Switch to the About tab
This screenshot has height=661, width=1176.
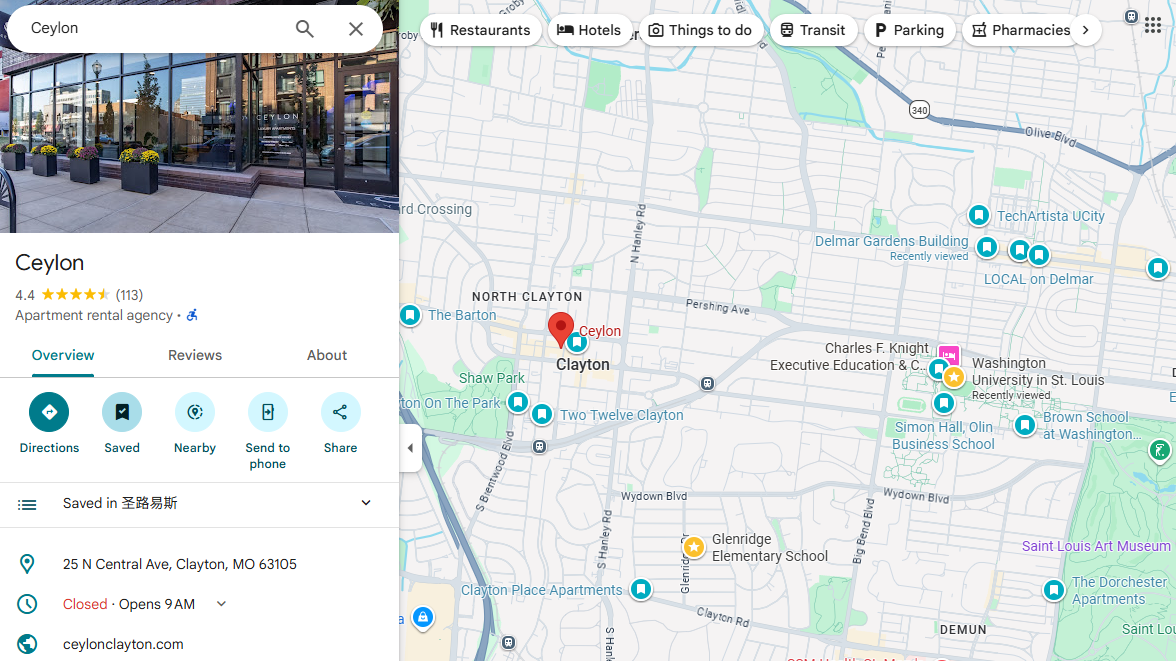[x=327, y=356]
